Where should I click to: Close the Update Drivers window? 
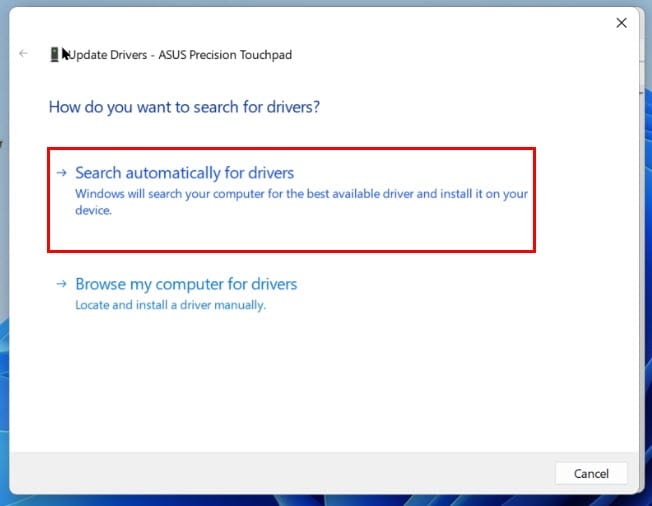tap(621, 23)
